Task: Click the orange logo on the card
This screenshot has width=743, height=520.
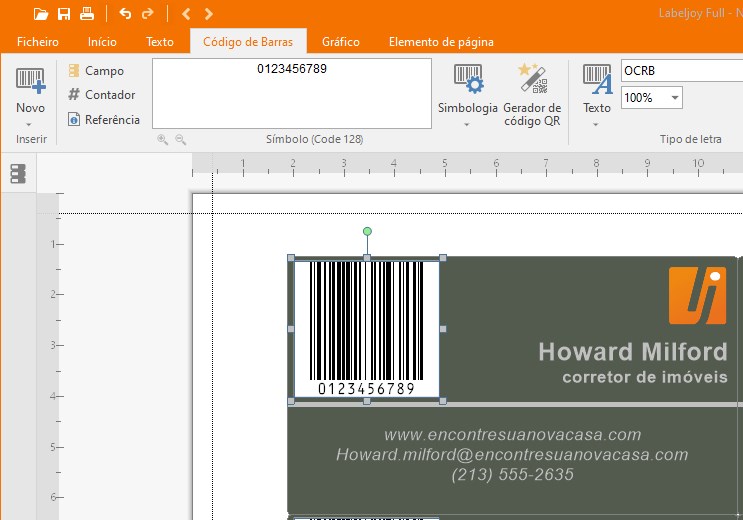Action: [x=697, y=296]
